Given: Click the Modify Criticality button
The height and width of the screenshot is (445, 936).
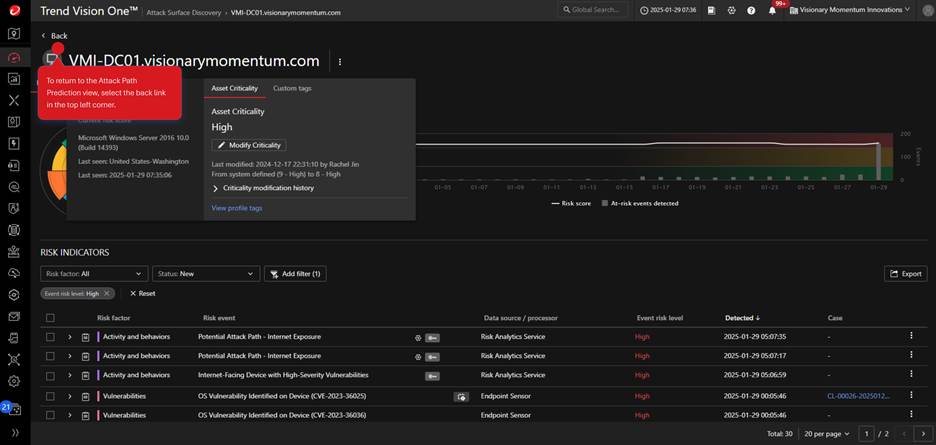Looking at the screenshot, I should click(x=249, y=145).
